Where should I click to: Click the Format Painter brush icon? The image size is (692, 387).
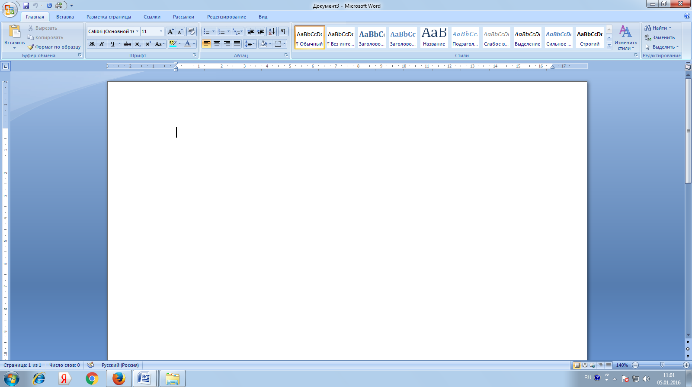pyautogui.click(x=31, y=47)
